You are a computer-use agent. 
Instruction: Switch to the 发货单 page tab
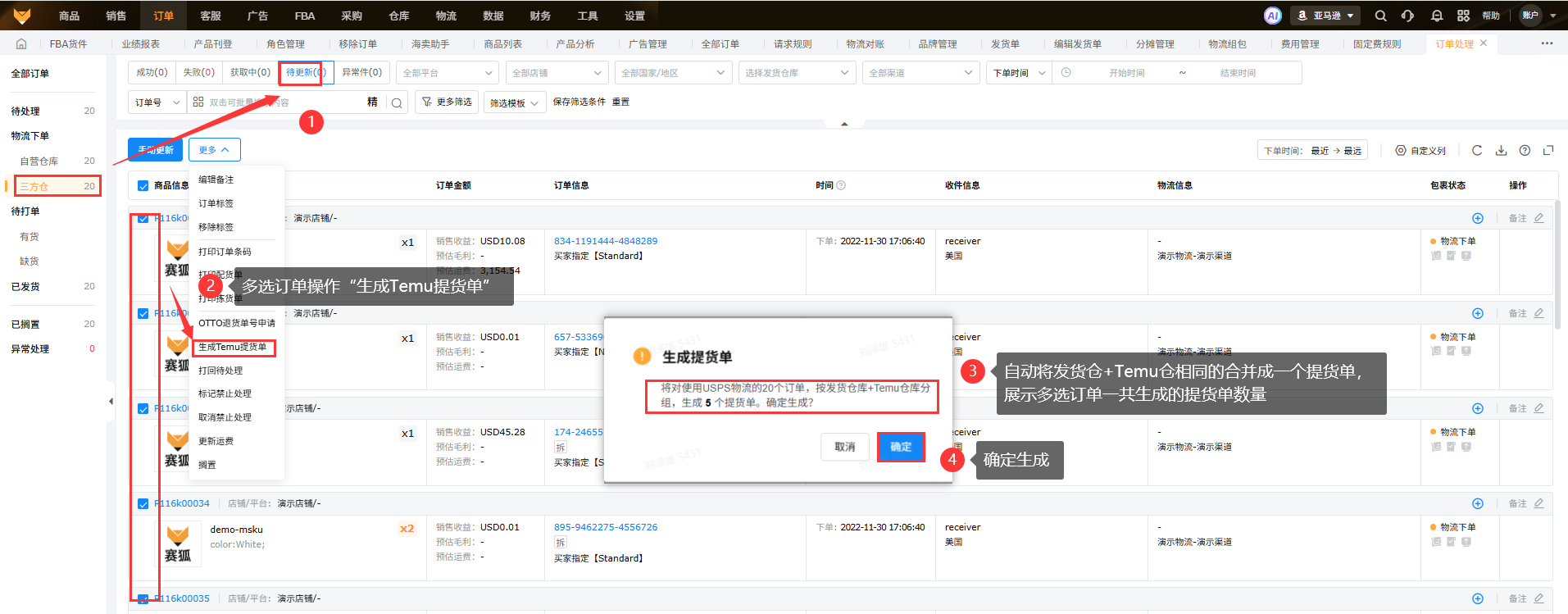tap(1005, 44)
